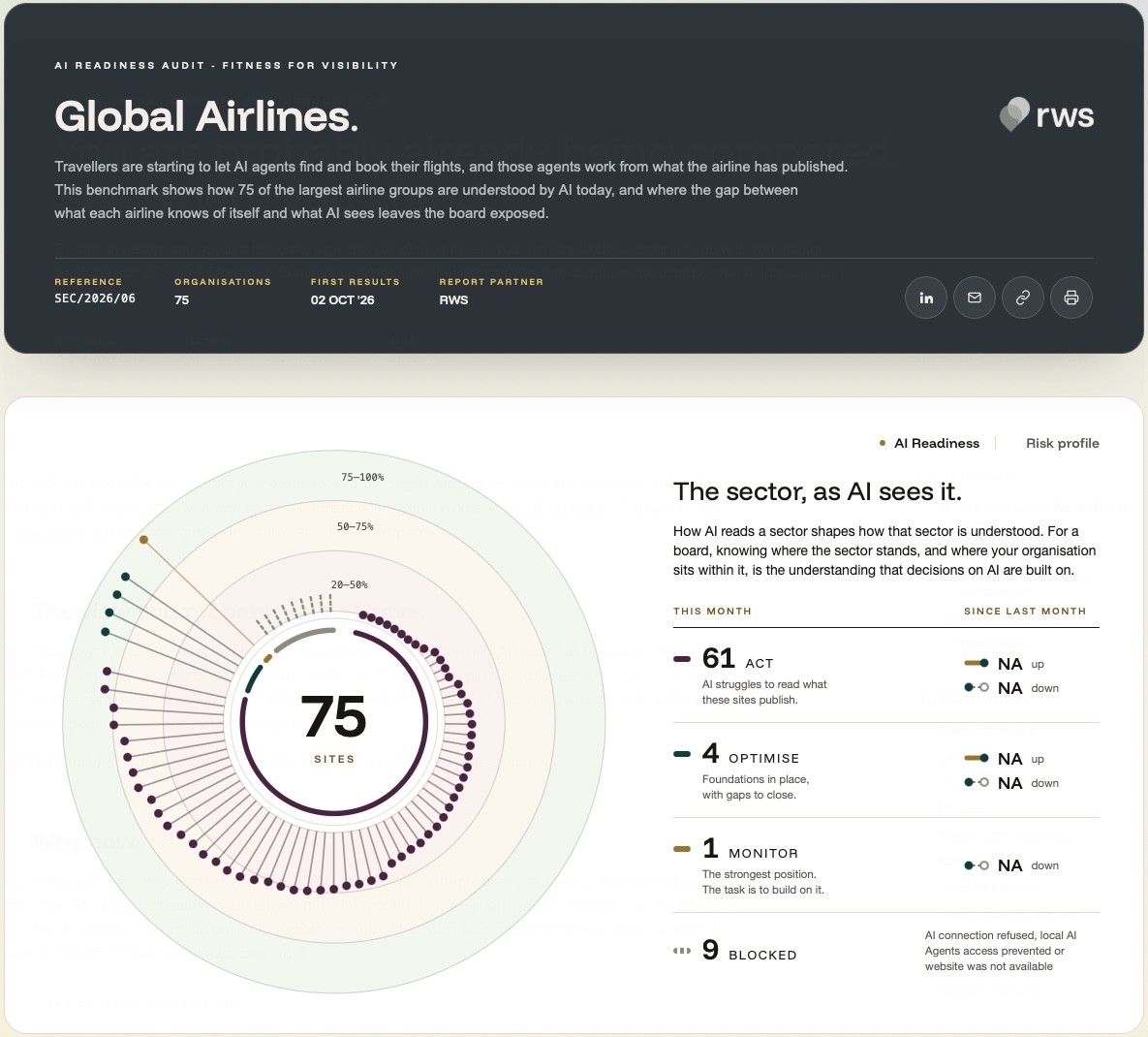
Task: Select the '4 OPTIMISE' category count
Action: click(751, 754)
